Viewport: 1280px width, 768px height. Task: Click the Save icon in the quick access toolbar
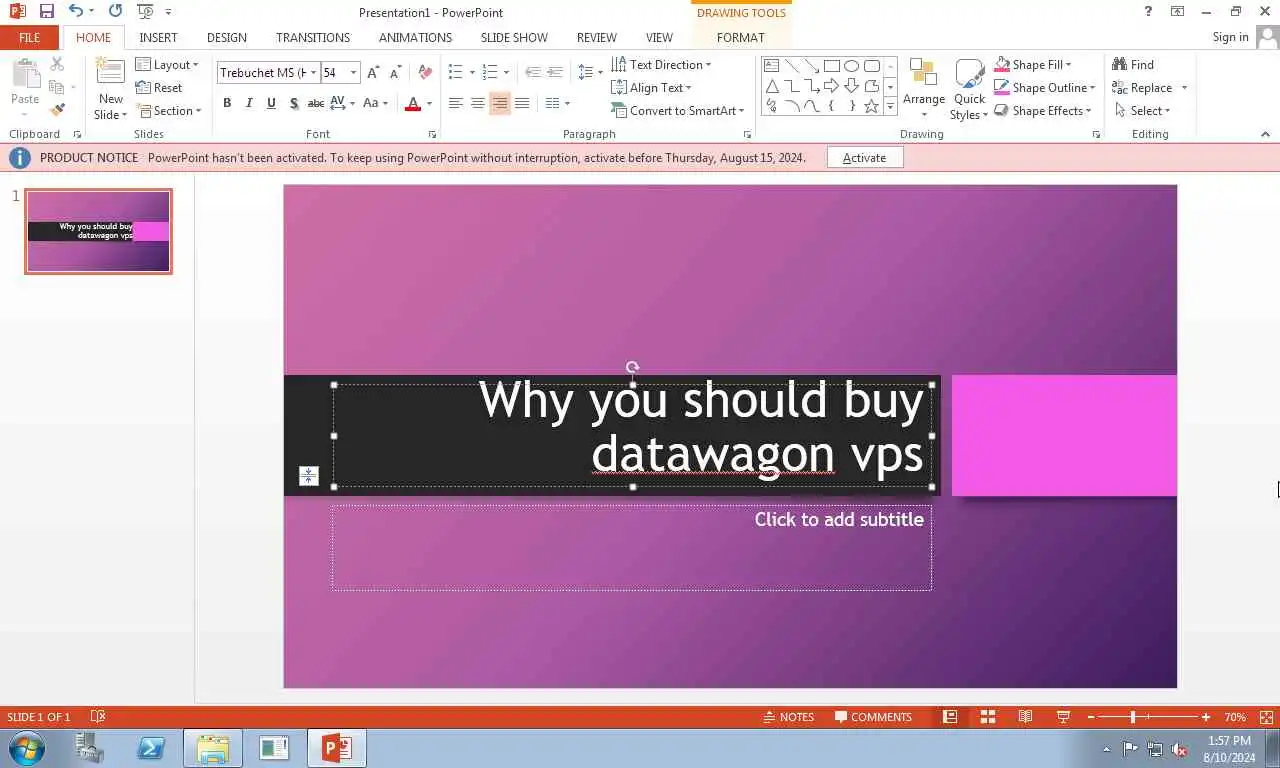[46, 12]
